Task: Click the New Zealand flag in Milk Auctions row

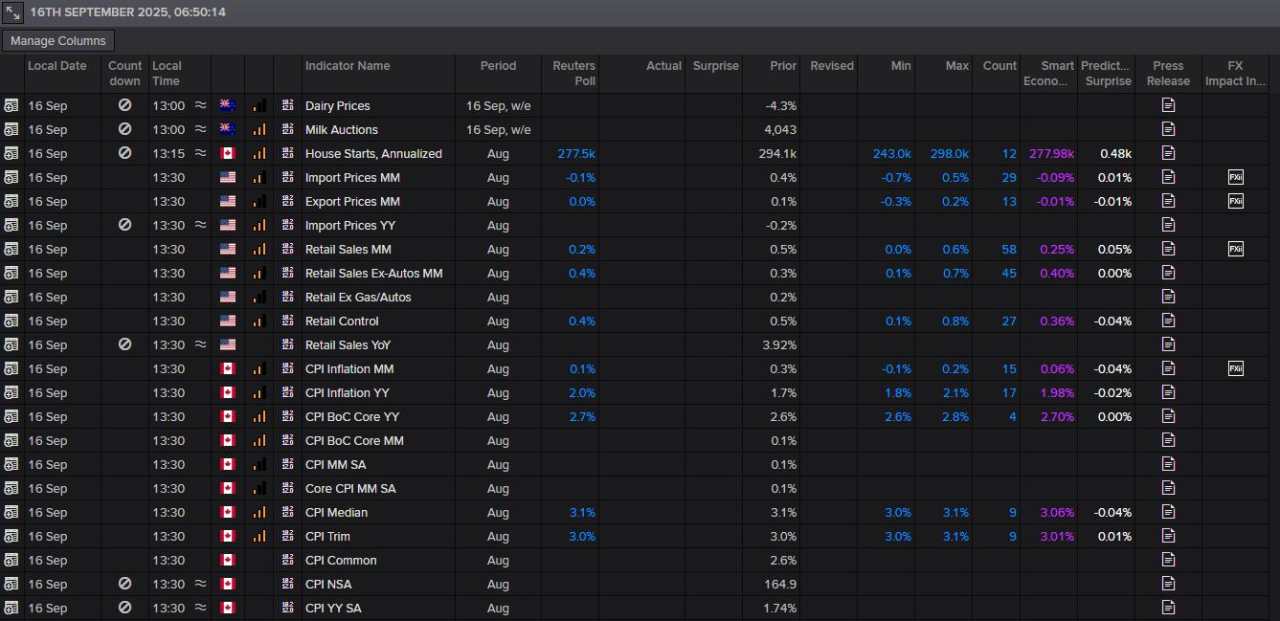Action: click(226, 129)
